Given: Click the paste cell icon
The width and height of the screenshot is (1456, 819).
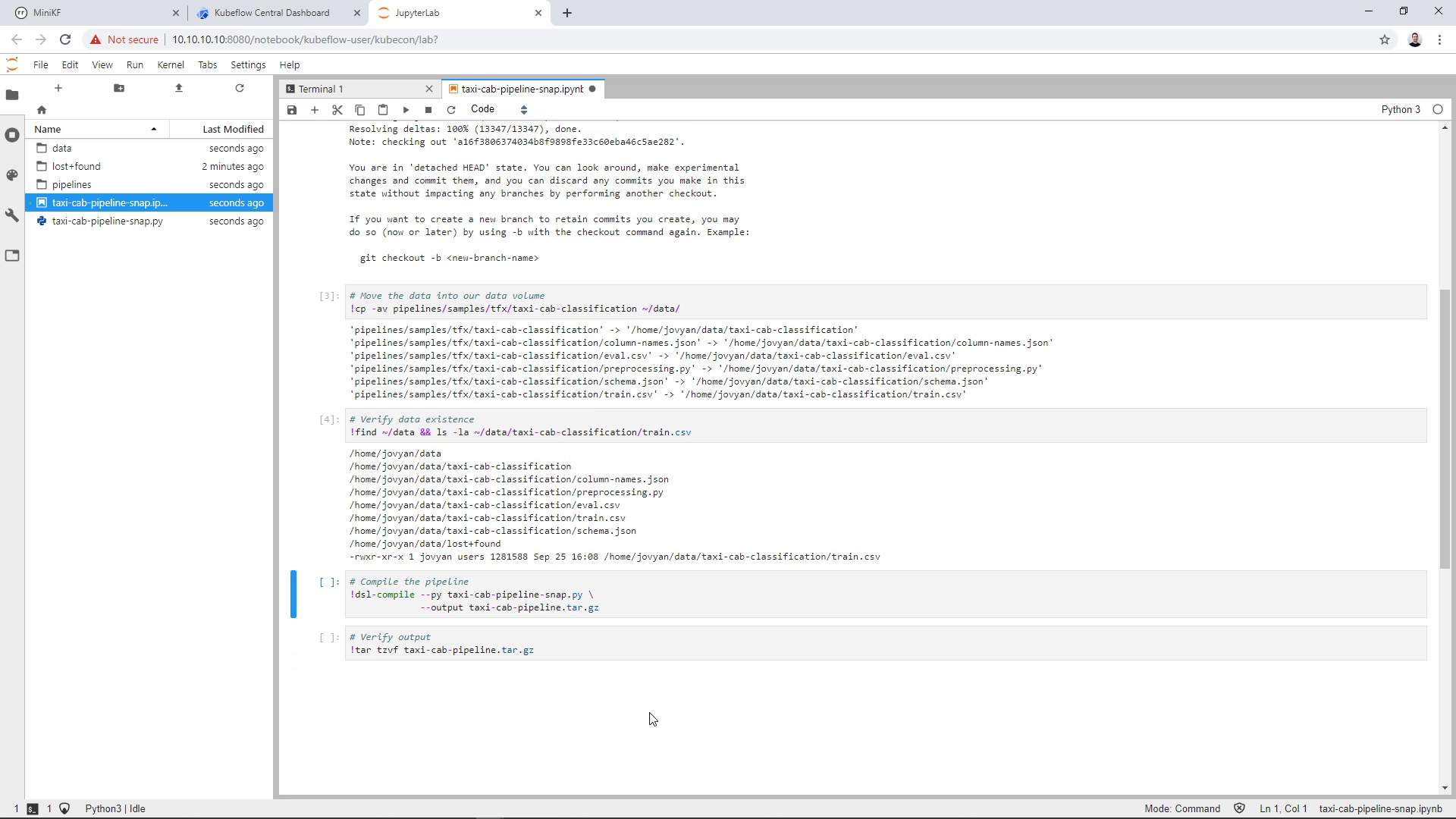Looking at the screenshot, I should click(383, 109).
